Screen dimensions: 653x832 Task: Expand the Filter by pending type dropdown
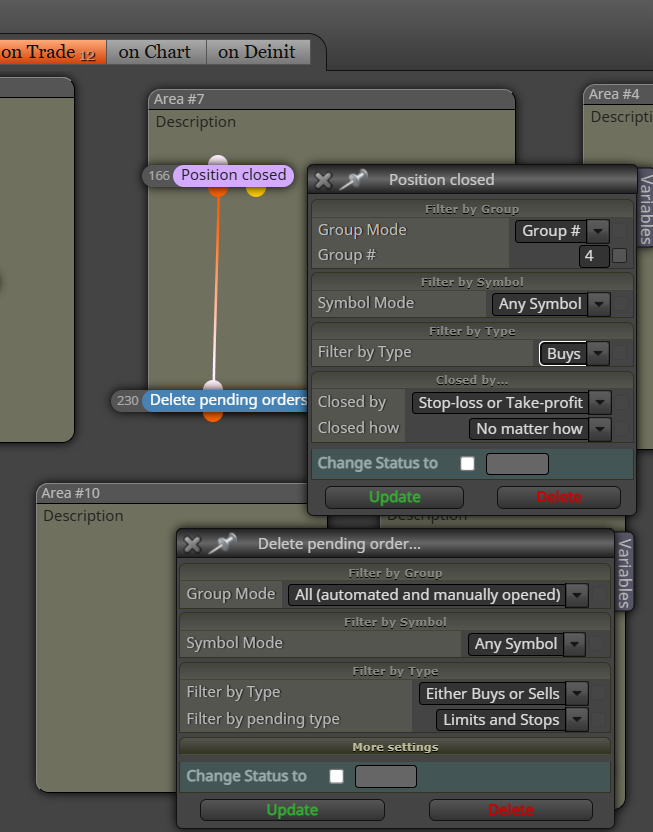click(577, 720)
